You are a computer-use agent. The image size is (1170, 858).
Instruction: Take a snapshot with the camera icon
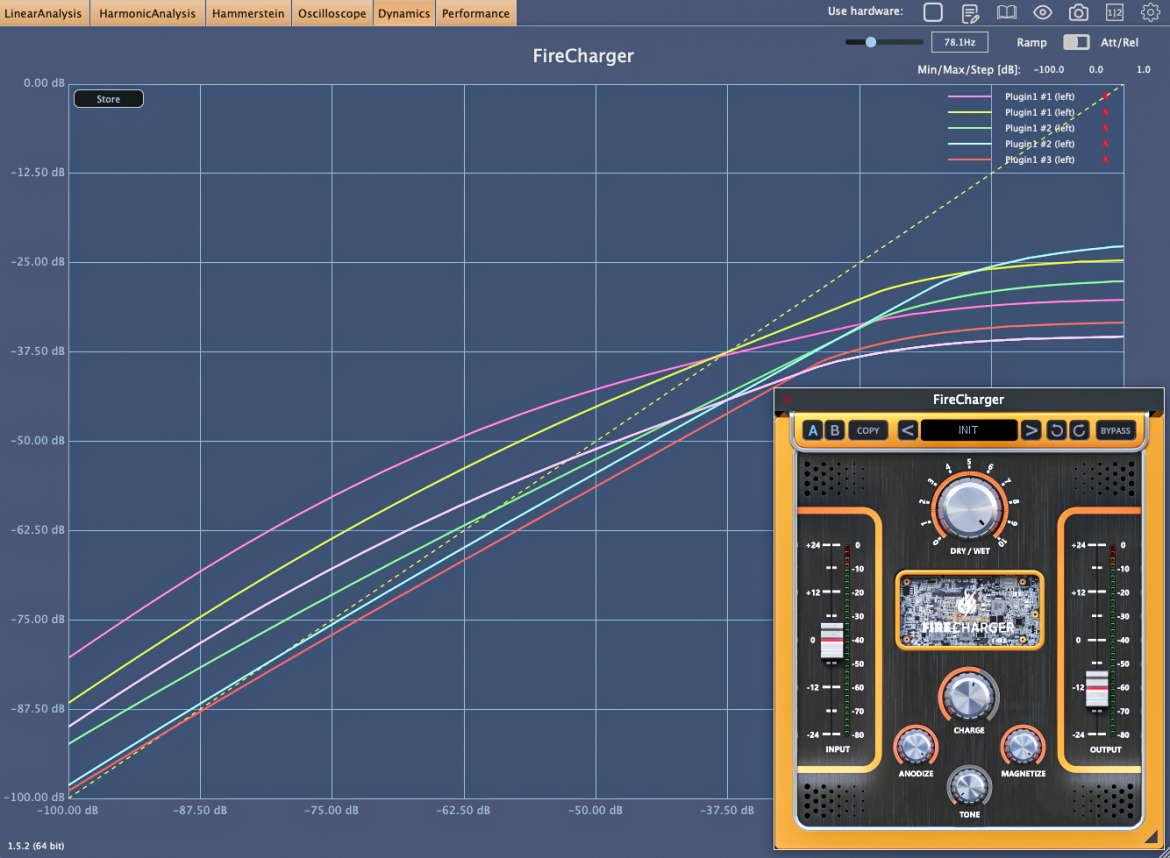click(x=1078, y=13)
